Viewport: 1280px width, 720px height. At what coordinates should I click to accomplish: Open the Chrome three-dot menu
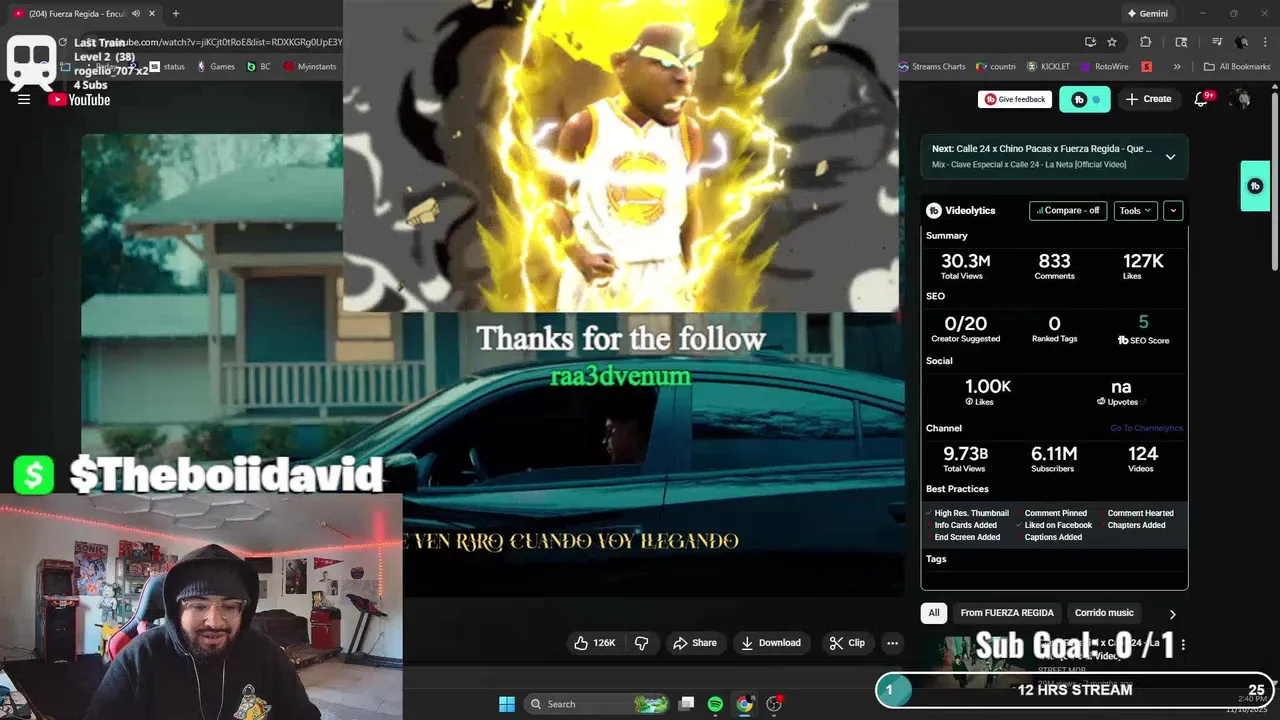[1263, 42]
